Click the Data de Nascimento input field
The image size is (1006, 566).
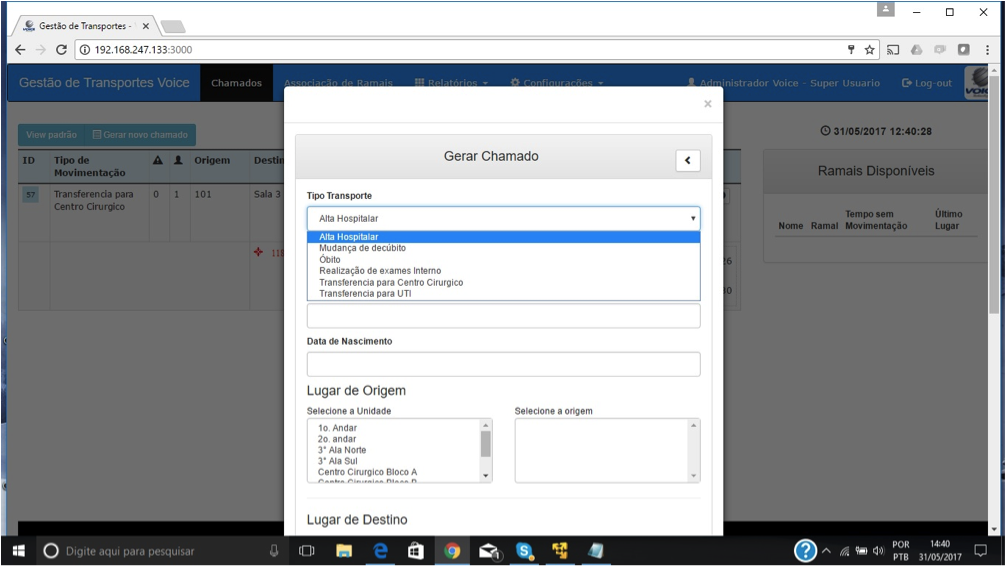pyautogui.click(x=503, y=364)
